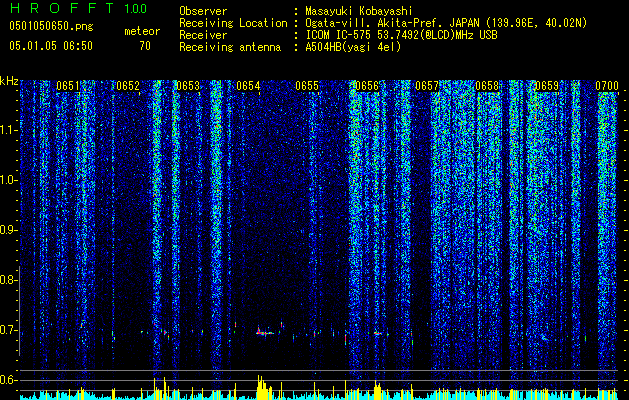Click the bright meteor echo after 0654
629x400 pixels.
click(265, 331)
